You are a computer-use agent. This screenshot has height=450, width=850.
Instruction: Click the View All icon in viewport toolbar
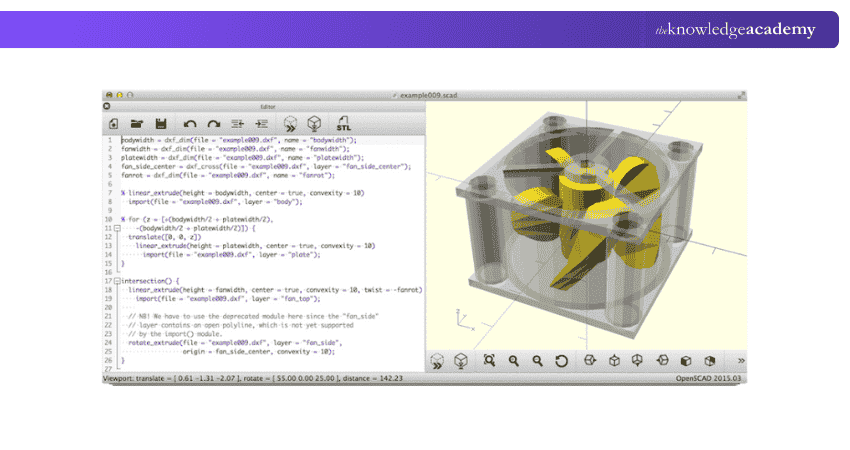click(490, 360)
